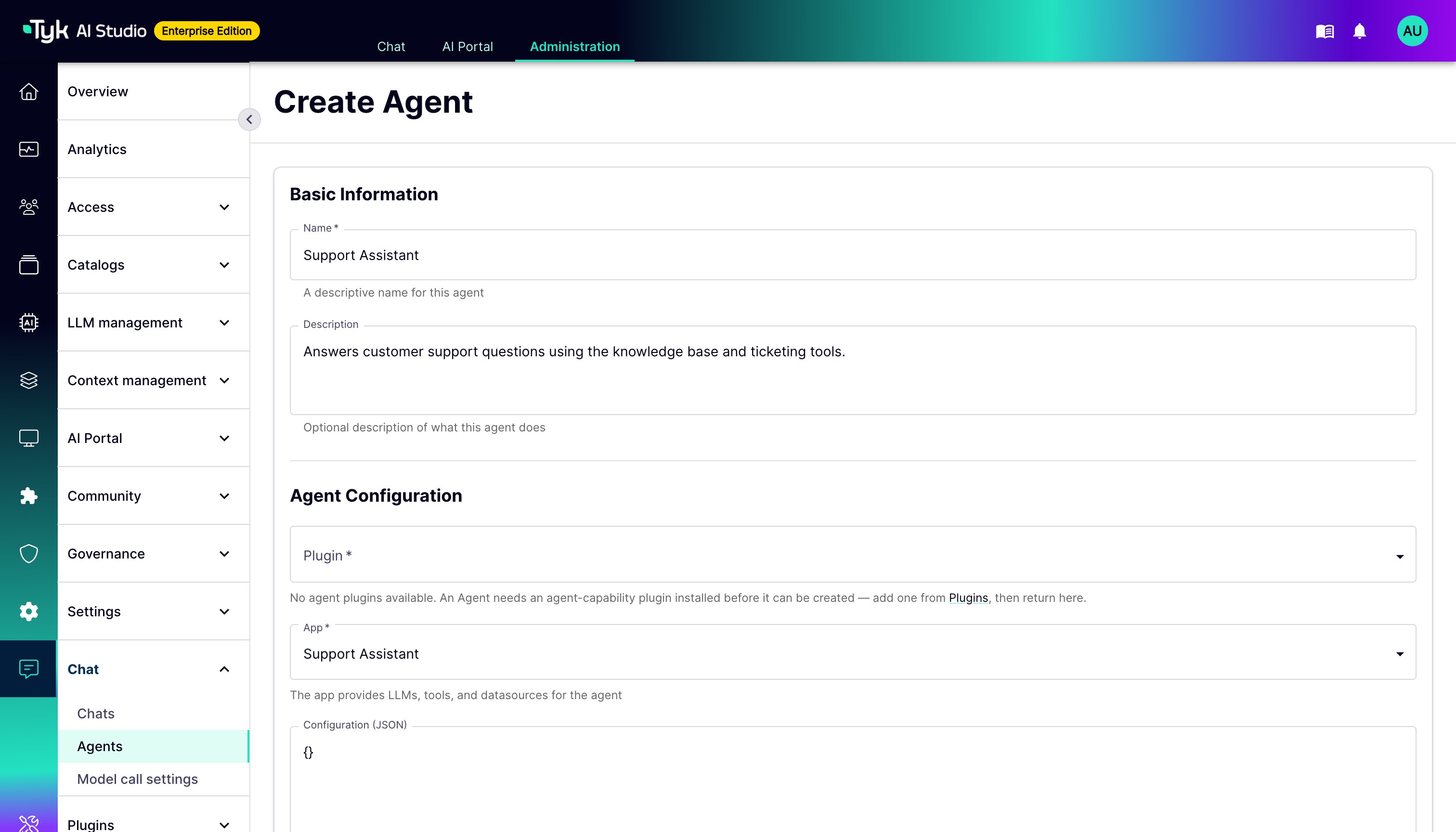
Task: Click the Catalogs stack icon
Action: tap(28, 264)
